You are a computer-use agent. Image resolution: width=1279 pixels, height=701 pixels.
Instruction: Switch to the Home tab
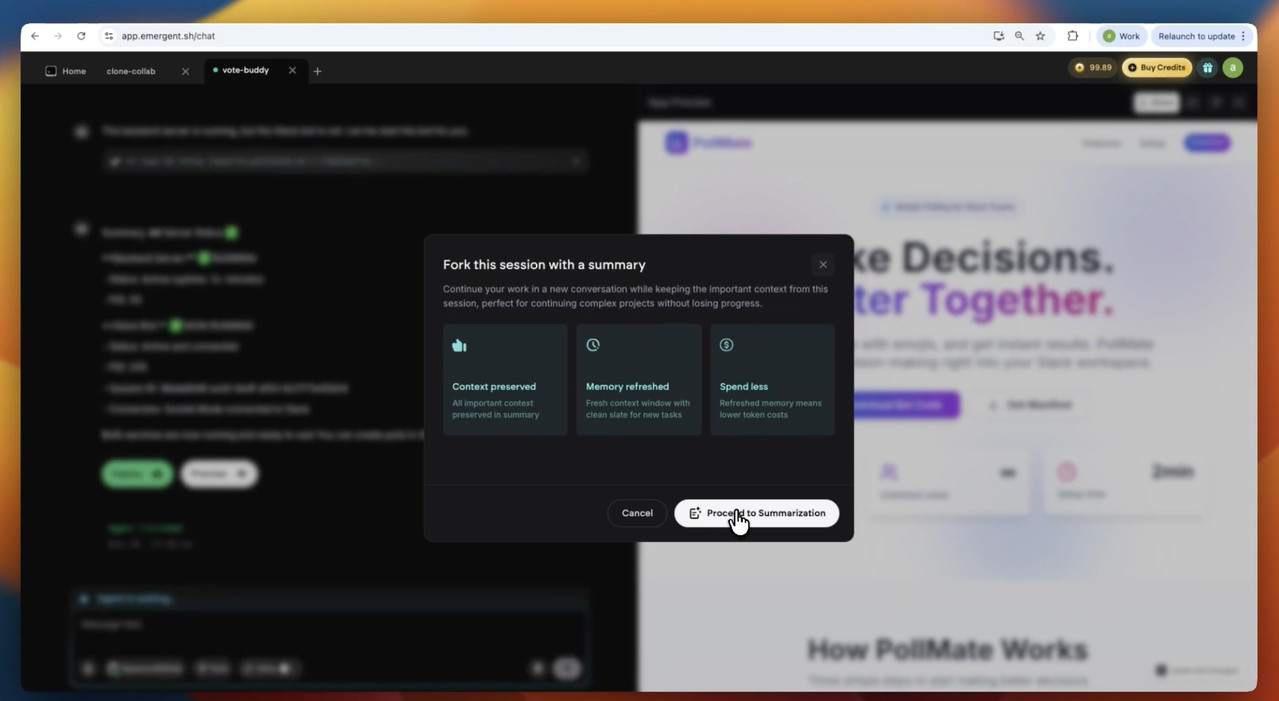pyautogui.click(x=66, y=71)
